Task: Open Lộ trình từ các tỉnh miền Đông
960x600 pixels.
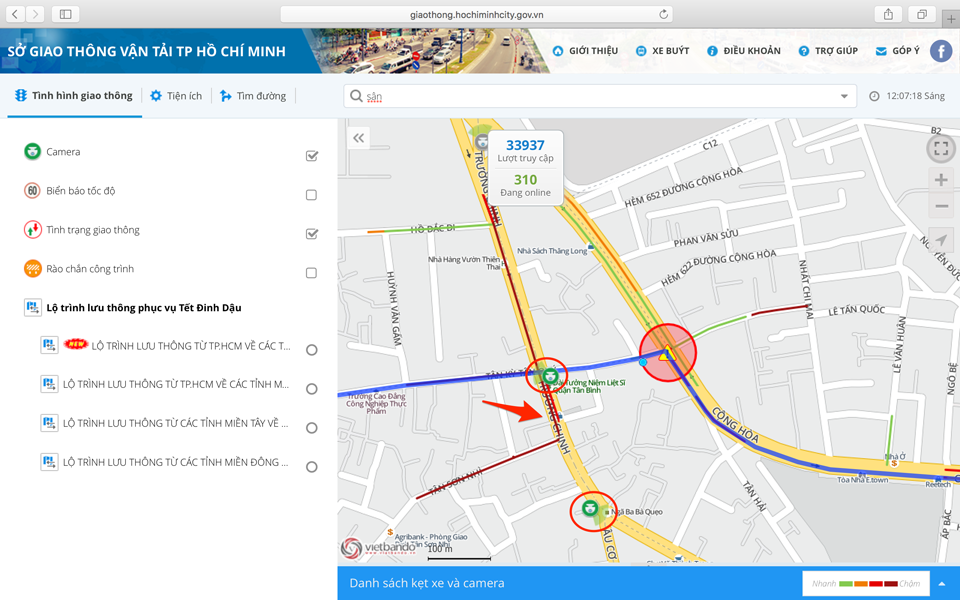Action: click(x=176, y=462)
